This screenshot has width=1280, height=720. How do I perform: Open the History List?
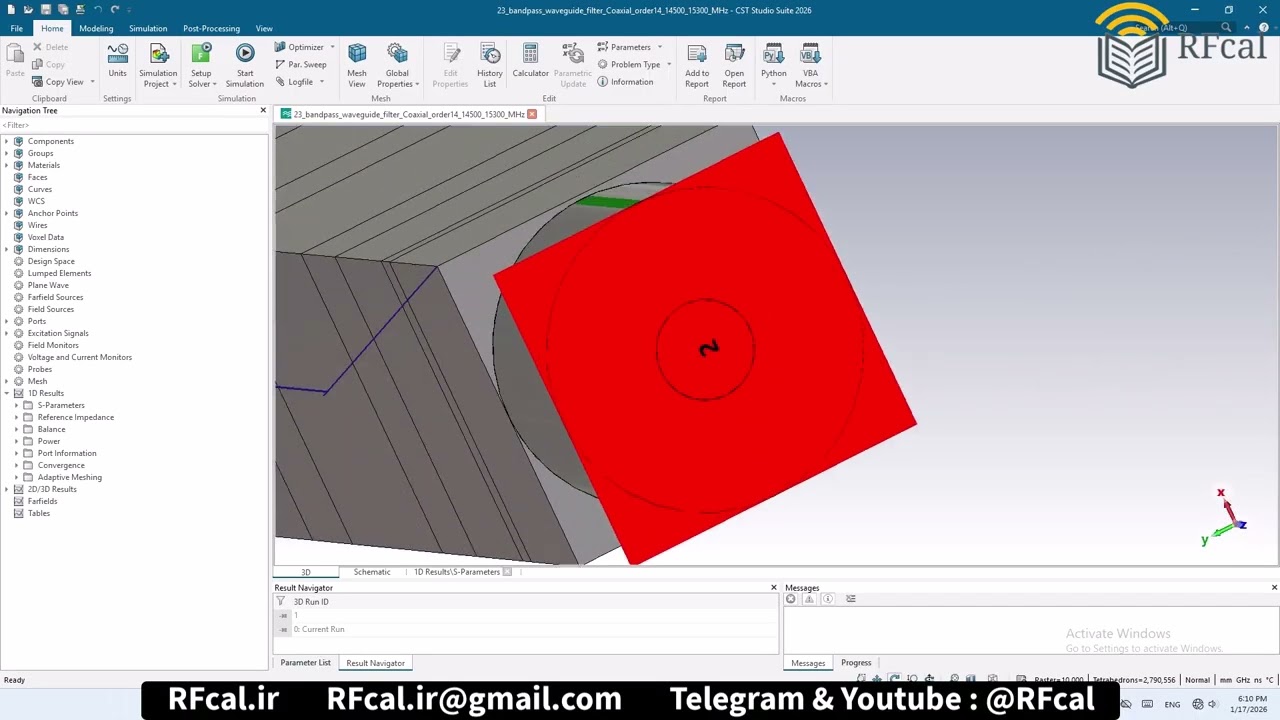pyautogui.click(x=490, y=66)
